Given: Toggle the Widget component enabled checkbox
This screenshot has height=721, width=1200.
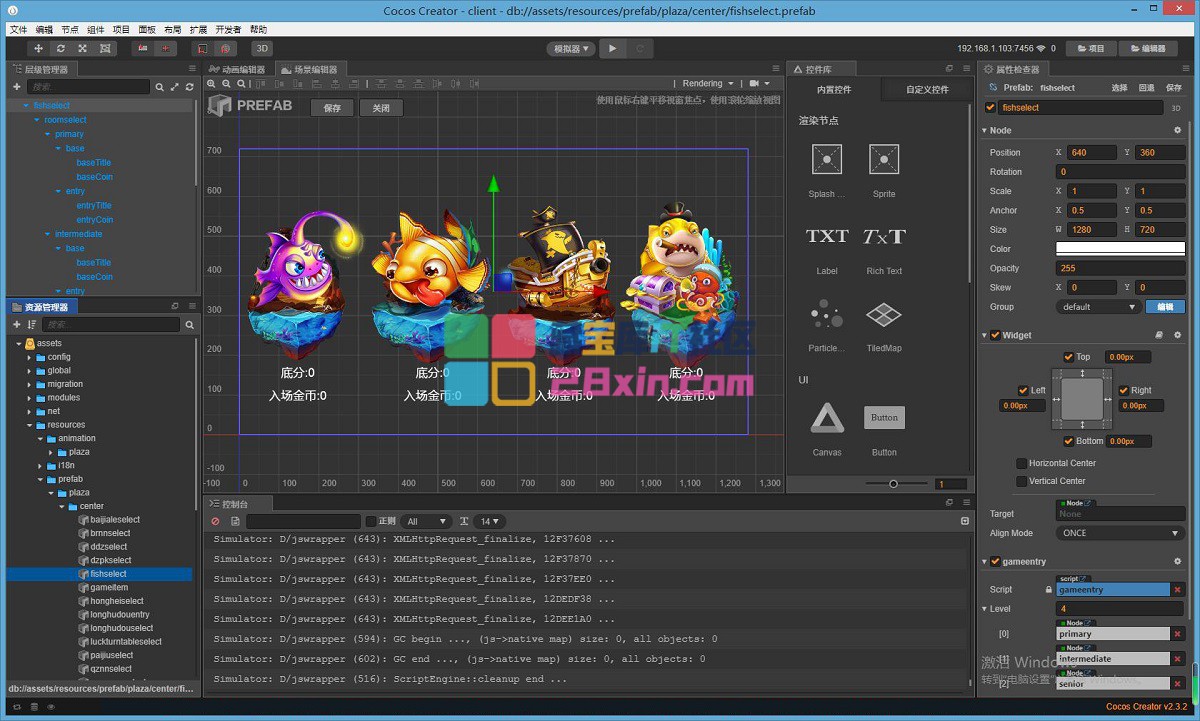Looking at the screenshot, I should [995, 335].
